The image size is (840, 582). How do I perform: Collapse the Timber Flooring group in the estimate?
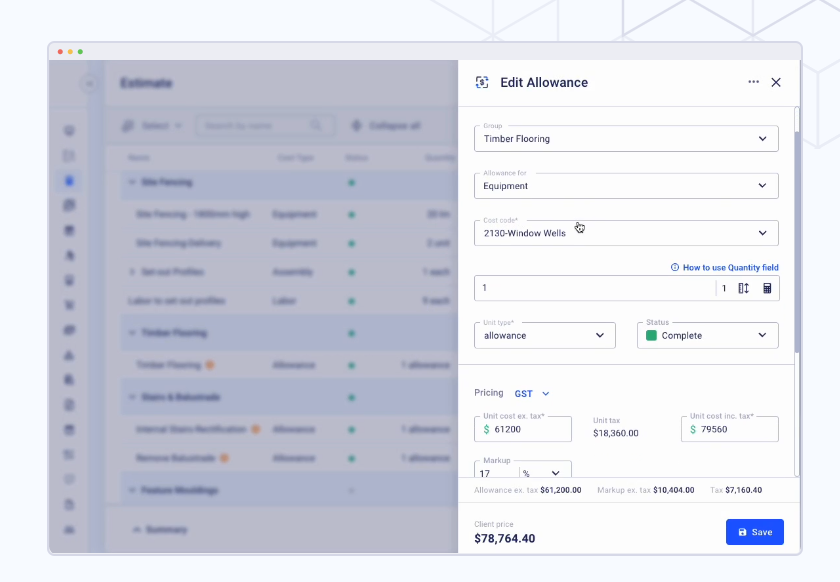coord(132,333)
